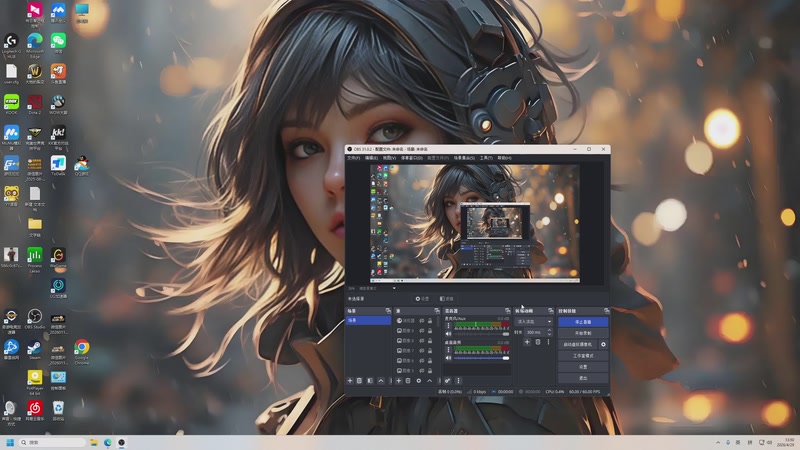Viewport: 800px width, 450px height.
Task: Open the 场景集合(S) scene collection menu
Action: (464, 158)
